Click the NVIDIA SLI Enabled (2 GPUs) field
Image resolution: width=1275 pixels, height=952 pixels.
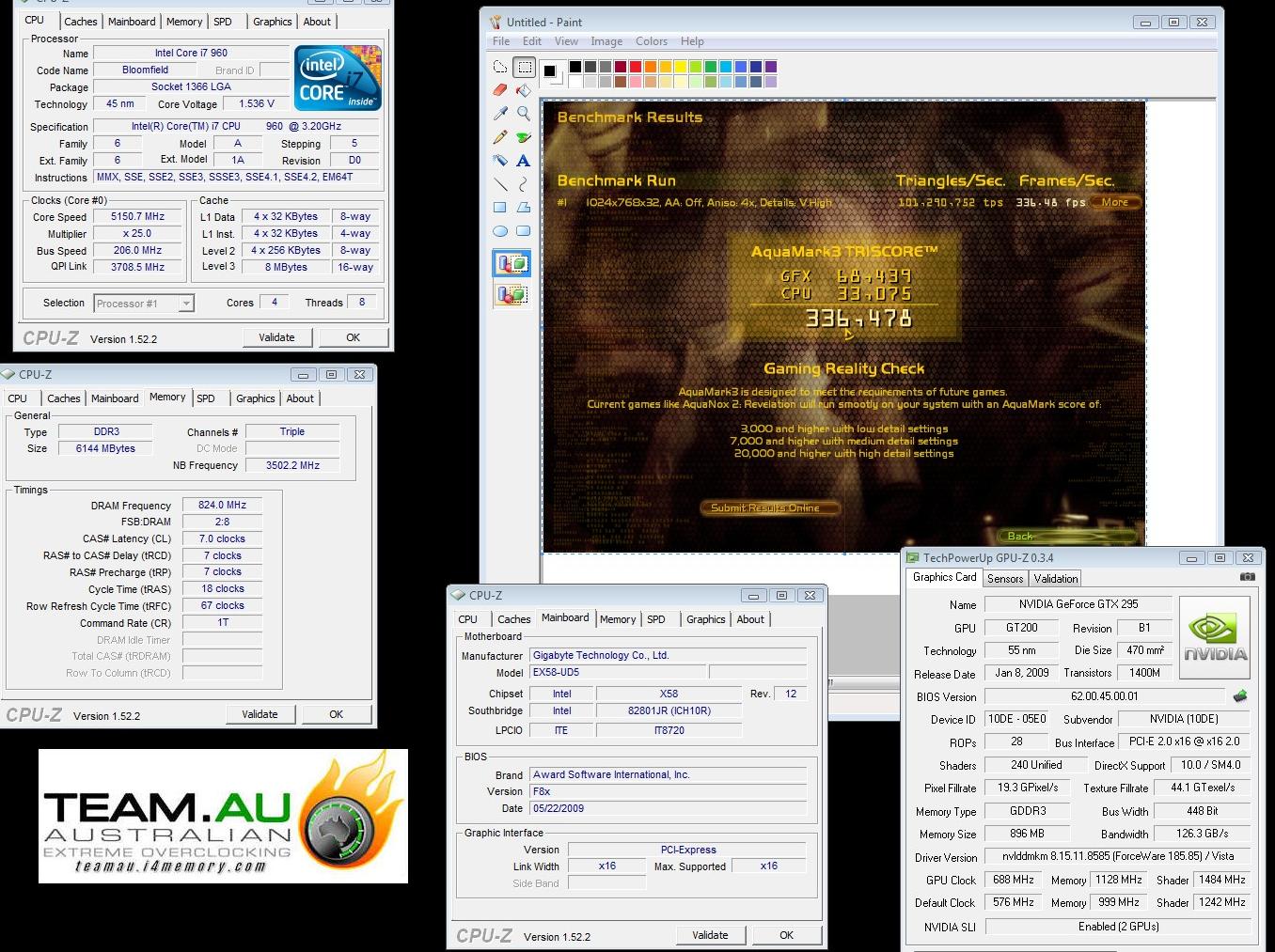pyautogui.click(x=1118, y=927)
